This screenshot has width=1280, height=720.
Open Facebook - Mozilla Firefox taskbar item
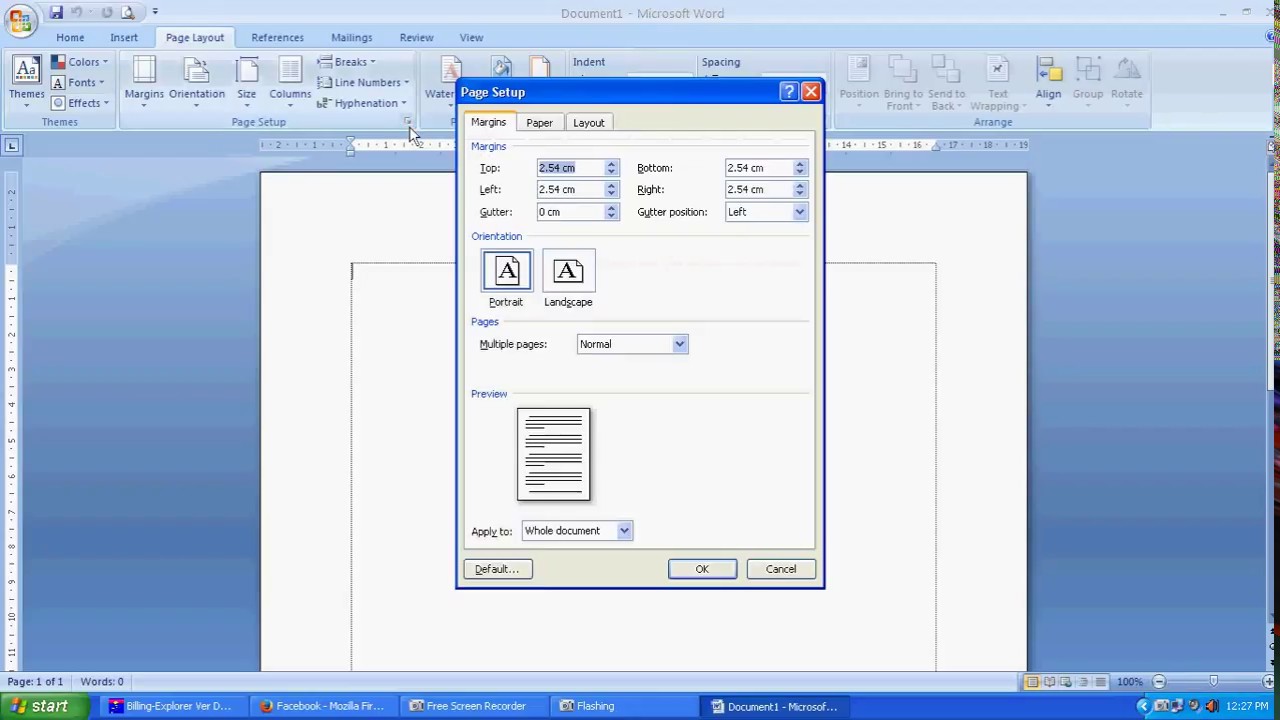323,706
